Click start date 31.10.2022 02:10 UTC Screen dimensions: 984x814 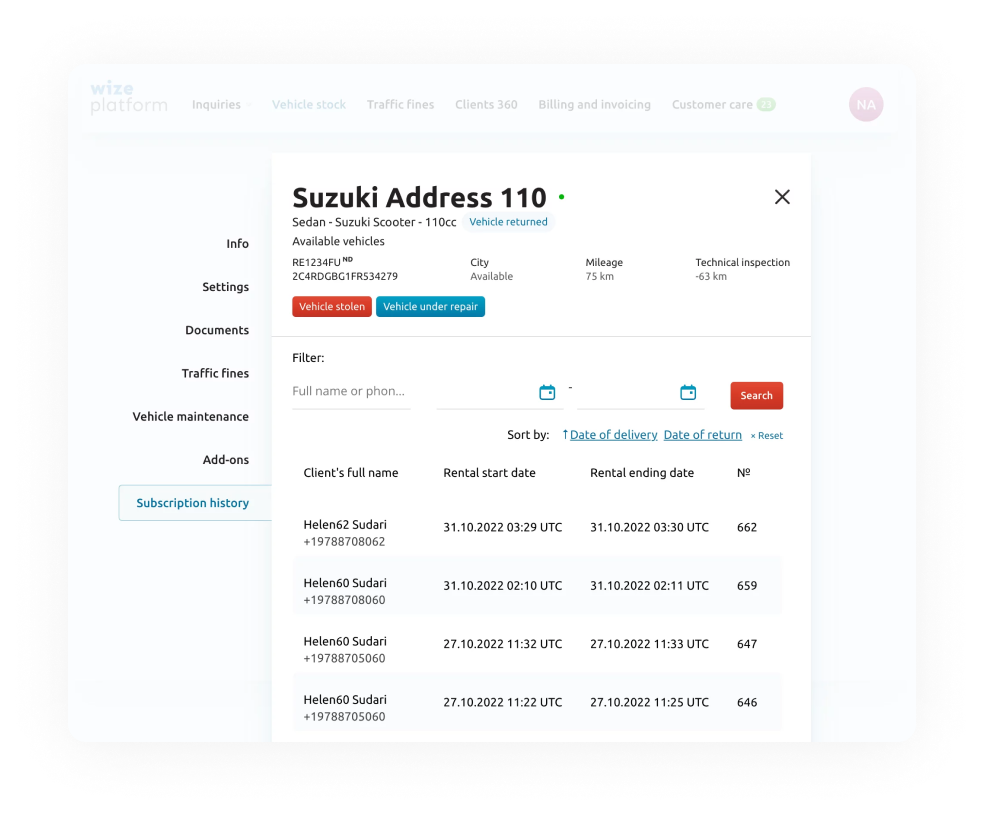tap(503, 586)
